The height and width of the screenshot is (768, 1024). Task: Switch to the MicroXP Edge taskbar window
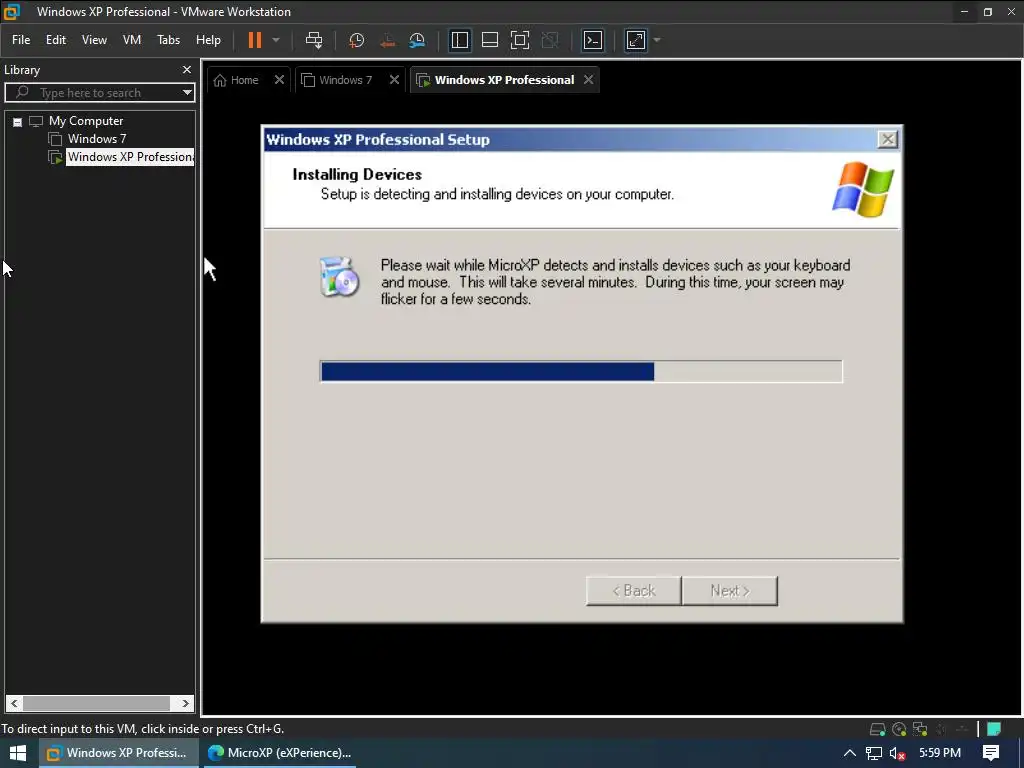pyautogui.click(x=279, y=753)
